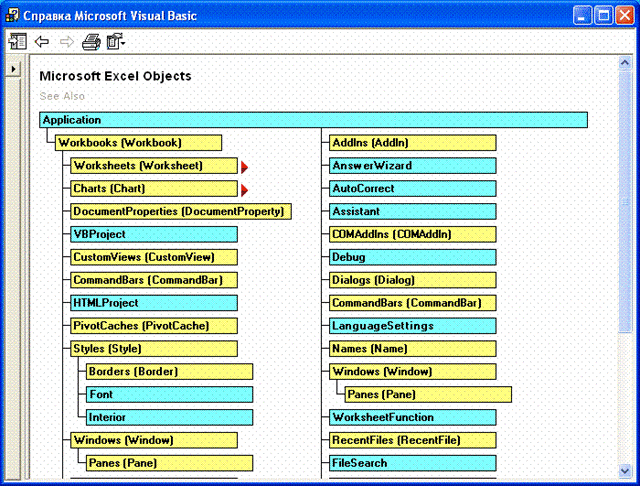Click the scrollbar down arrow
Image resolution: width=640 pixels, height=486 pixels.
coord(625,471)
